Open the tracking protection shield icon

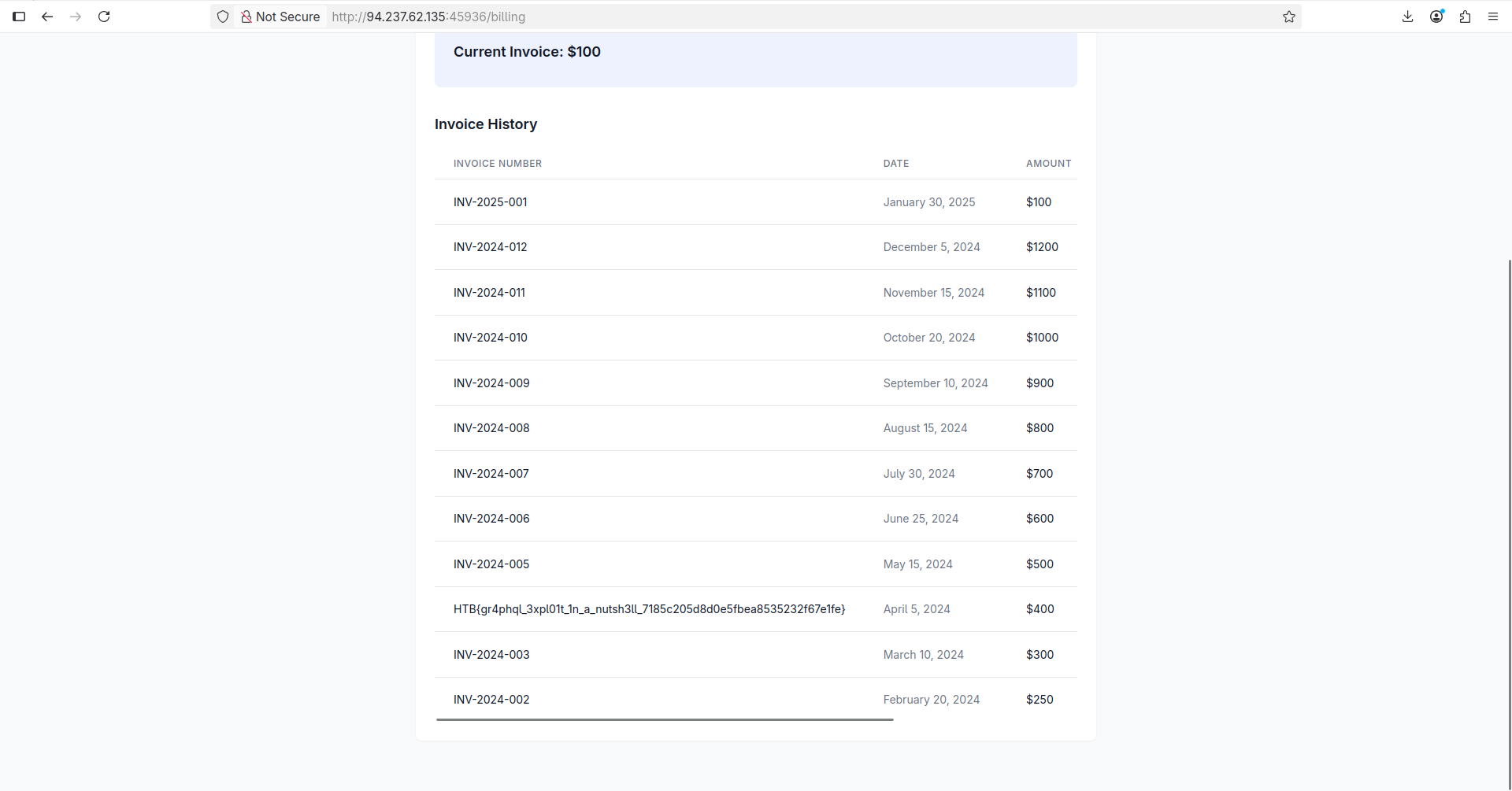[x=223, y=17]
